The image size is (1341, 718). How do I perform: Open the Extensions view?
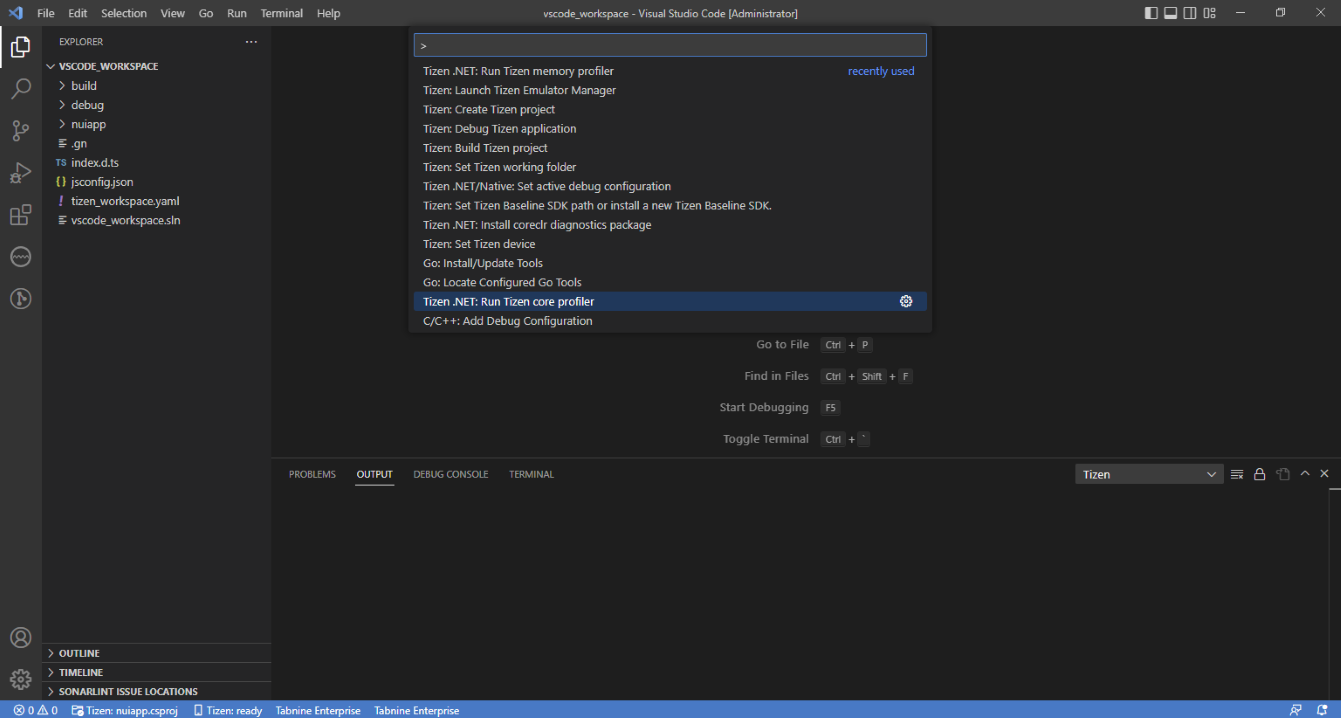click(21, 214)
